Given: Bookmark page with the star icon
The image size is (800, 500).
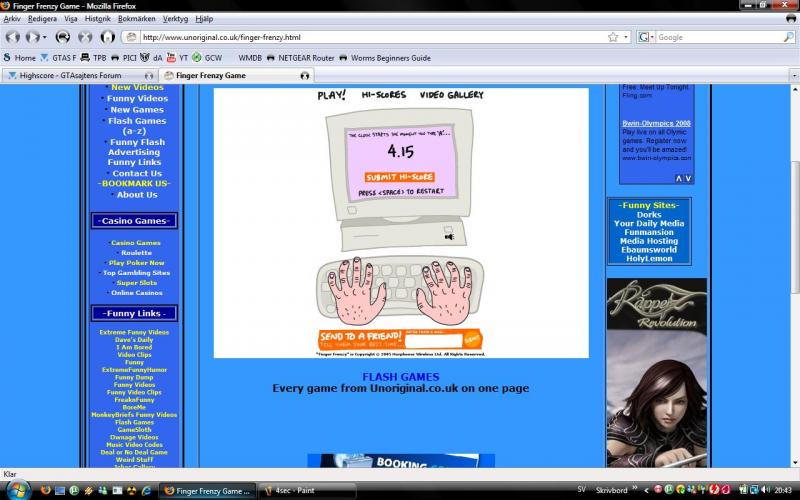Looking at the screenshot, I should pyautogui.click(x=612, y=37).
